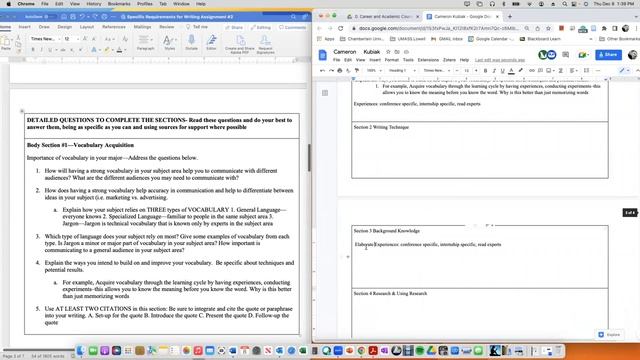Click the Tell me lightbulb search box
This screenshot has height=360, width=640.
(x=197, y=27)
